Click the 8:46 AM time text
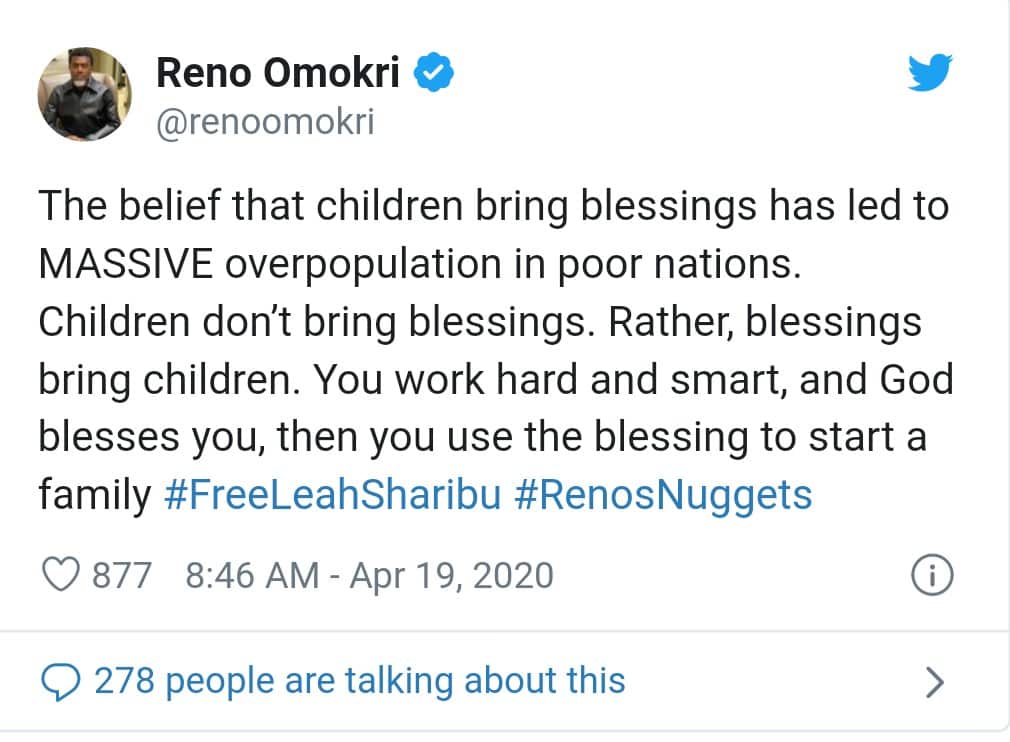The height and width of the screenshot is (742, 1010). click(x=253, y=575)
